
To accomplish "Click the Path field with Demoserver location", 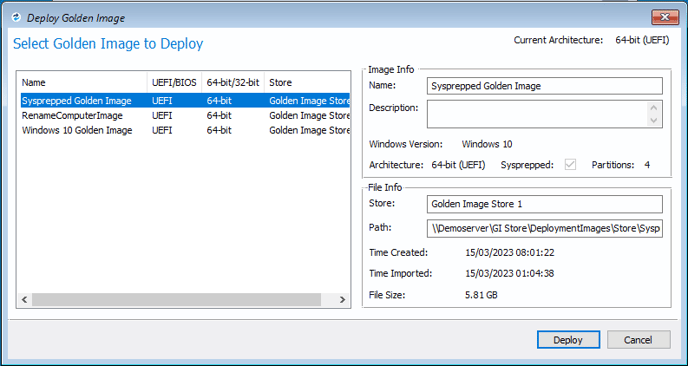I will tap(545, 229).
